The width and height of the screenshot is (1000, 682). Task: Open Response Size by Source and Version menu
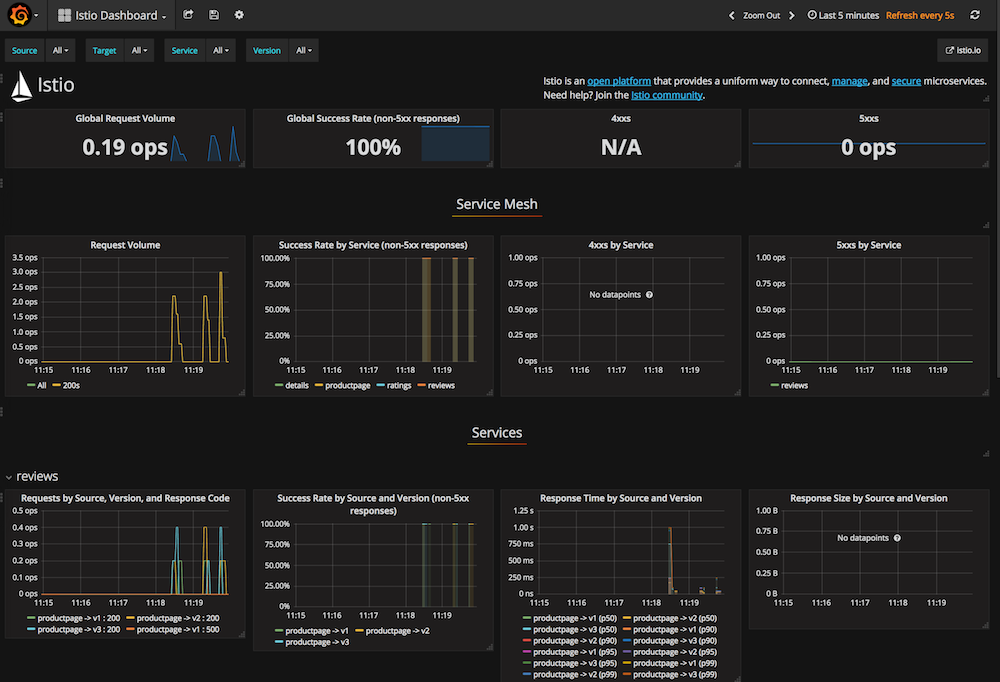point(869,498)
